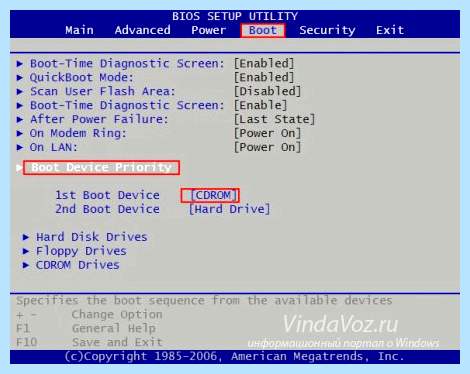Open the Power tab
The height and width of the screenshot is (374, 470).
coord(208,30)
